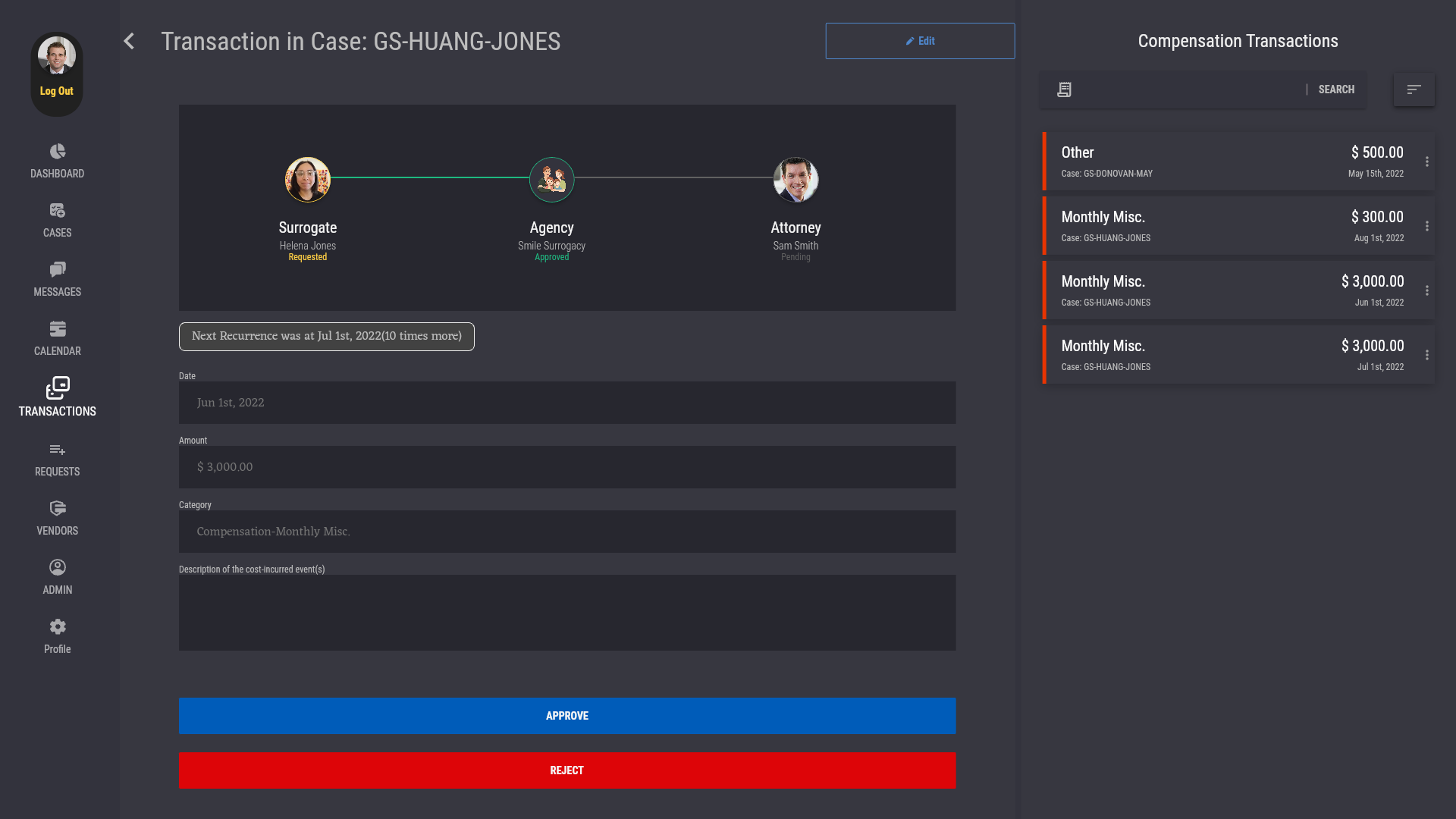Open the sort filter options button
The height and width of the screenshot is (819, 1456).
1414,89
